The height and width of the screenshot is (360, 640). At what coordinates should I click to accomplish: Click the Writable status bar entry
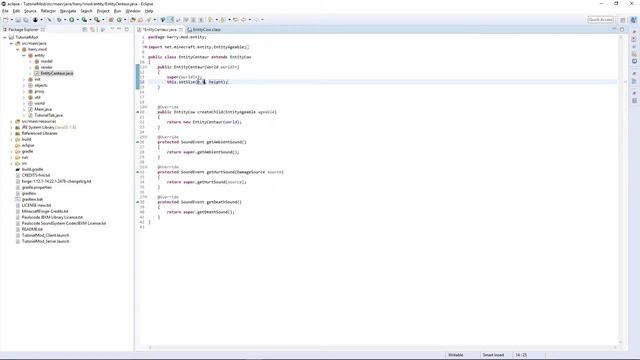click(x=456, y=355)
